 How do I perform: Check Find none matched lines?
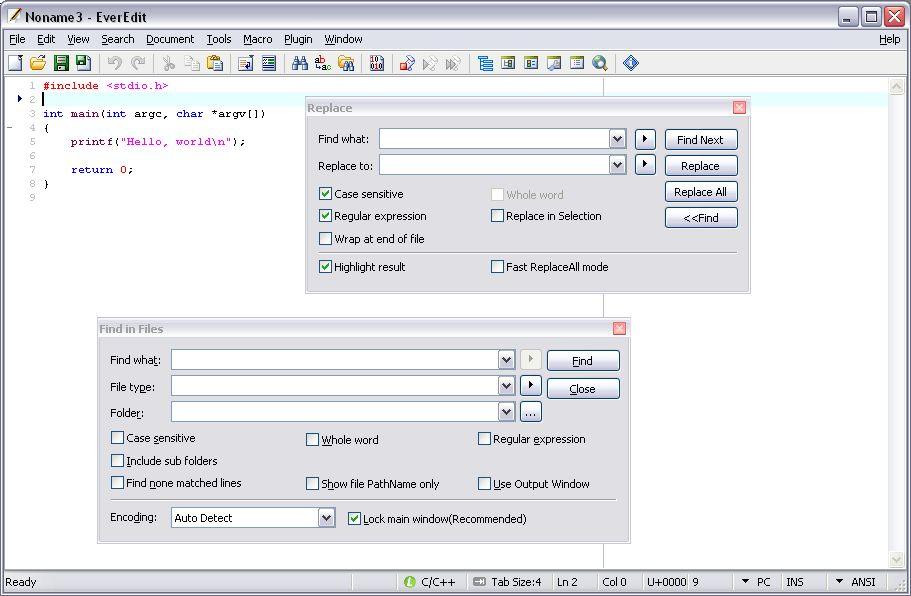(117, 483)
